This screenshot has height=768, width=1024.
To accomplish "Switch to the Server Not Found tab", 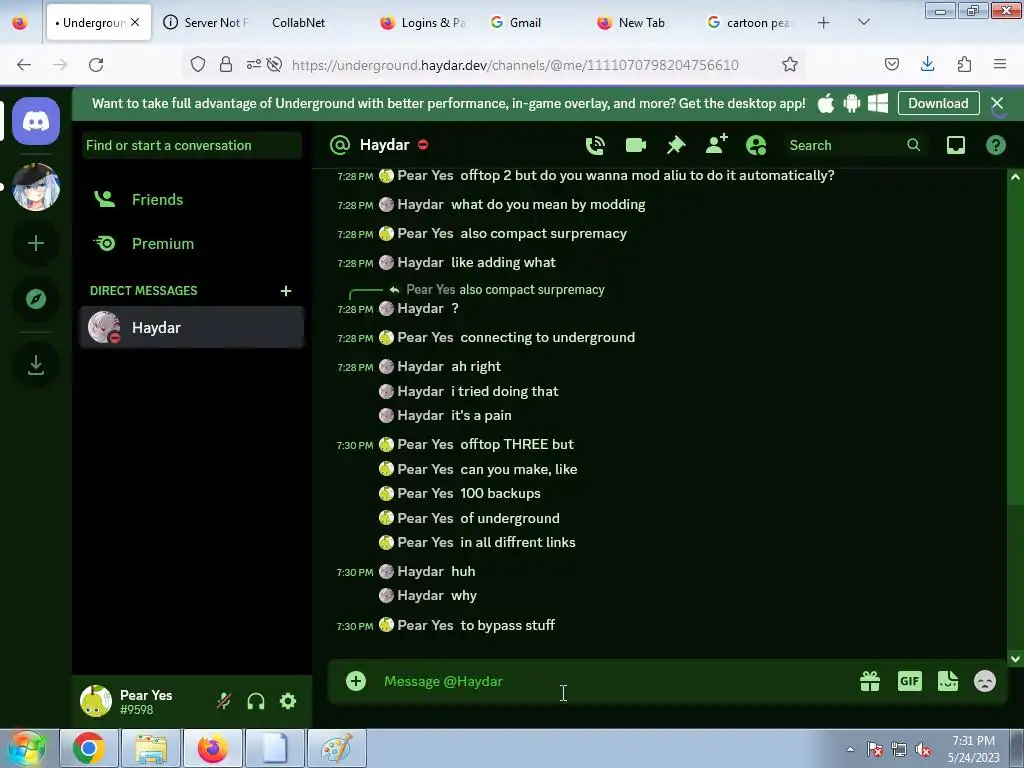I will [207, 22].
